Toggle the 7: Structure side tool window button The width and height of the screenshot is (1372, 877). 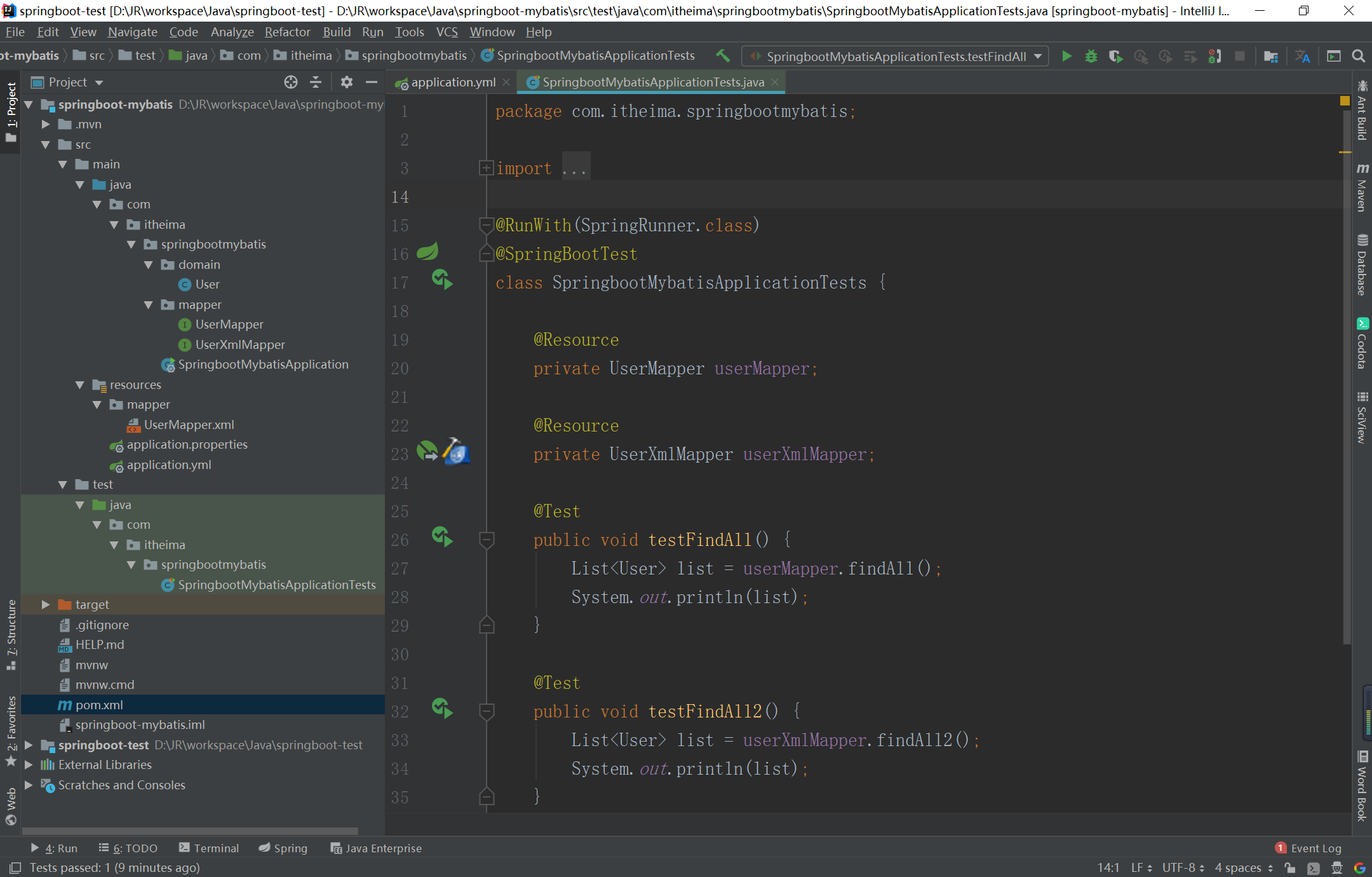pyautogui.click(x=11, y=634)
